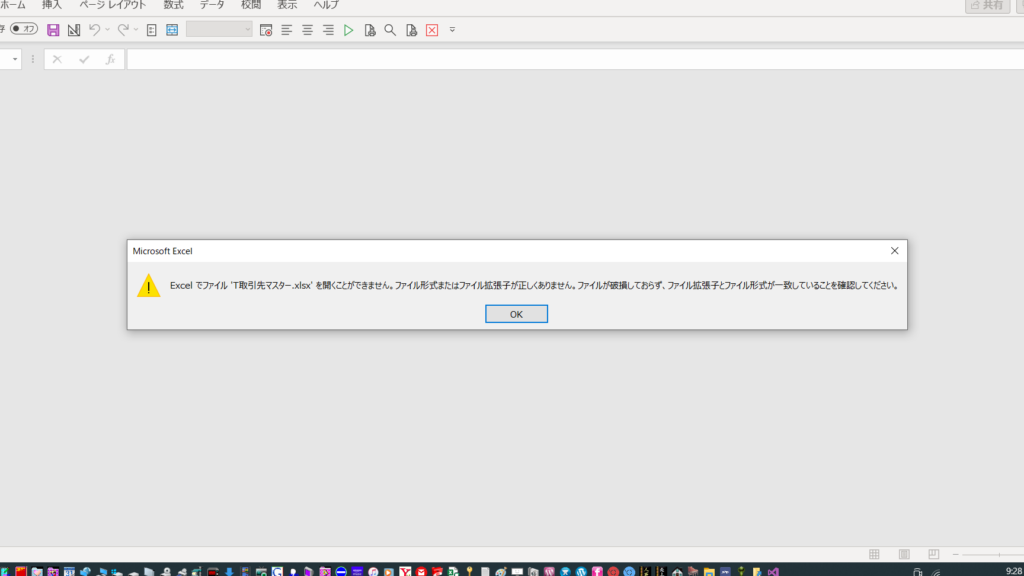This screenshot has height=576, width=1024.
Task: Open the Undo history dropdown arrow
Action: 108,30
